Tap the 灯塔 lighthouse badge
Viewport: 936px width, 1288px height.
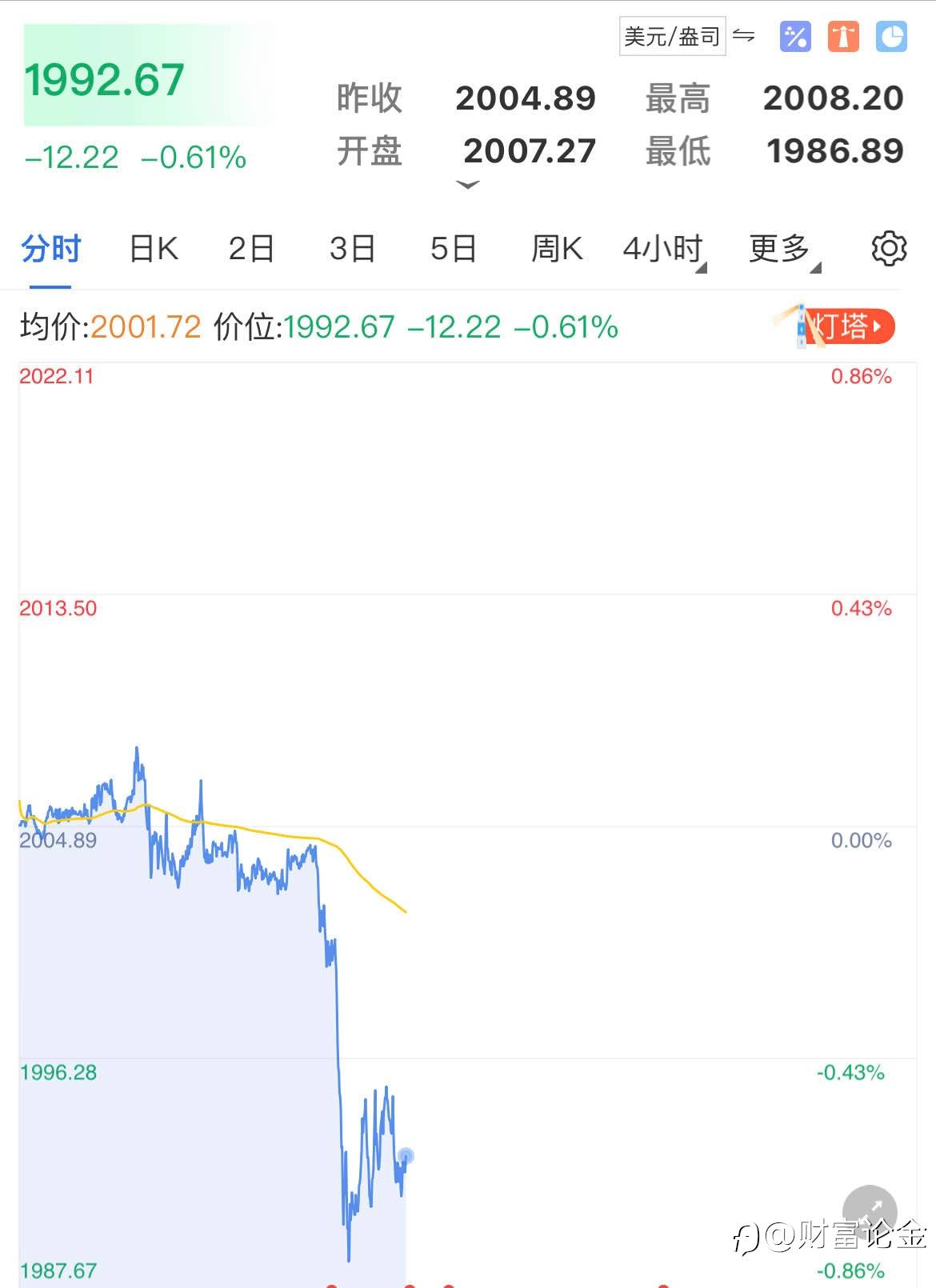point(846,326)
